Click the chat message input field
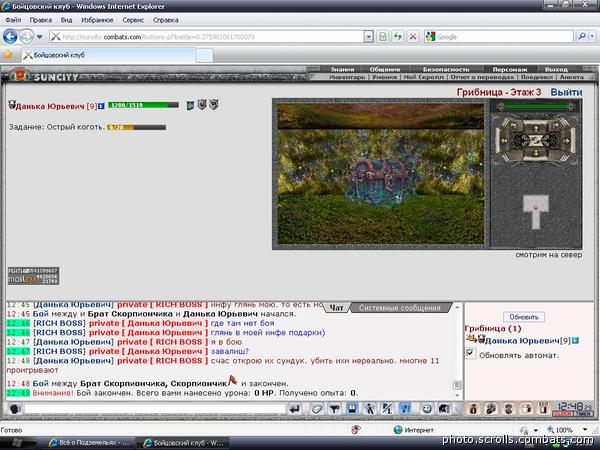This screenshot has width=600, height=450. (x=155, y=409)
